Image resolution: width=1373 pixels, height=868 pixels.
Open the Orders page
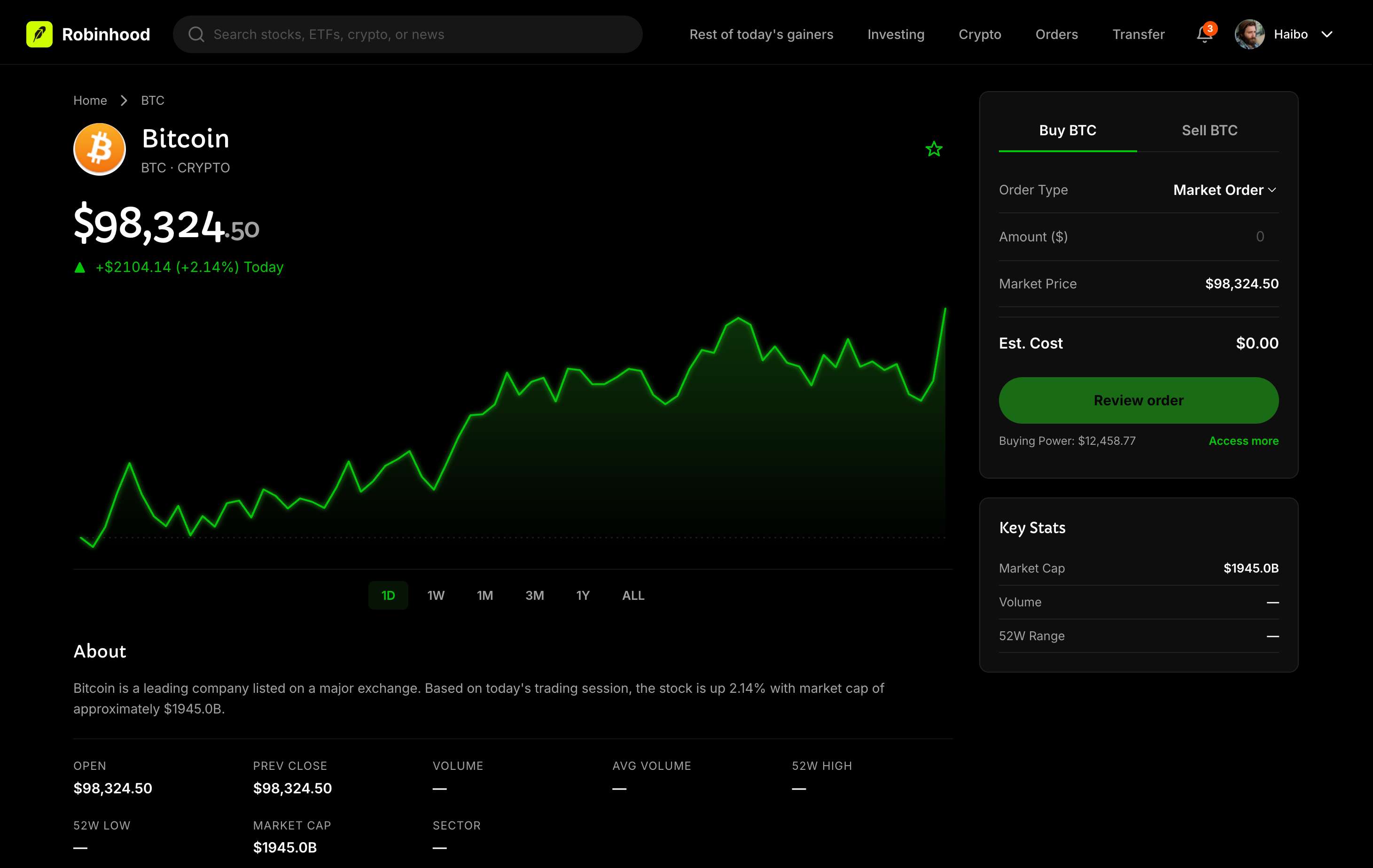pyautogui.click(x=1057, y=34)
